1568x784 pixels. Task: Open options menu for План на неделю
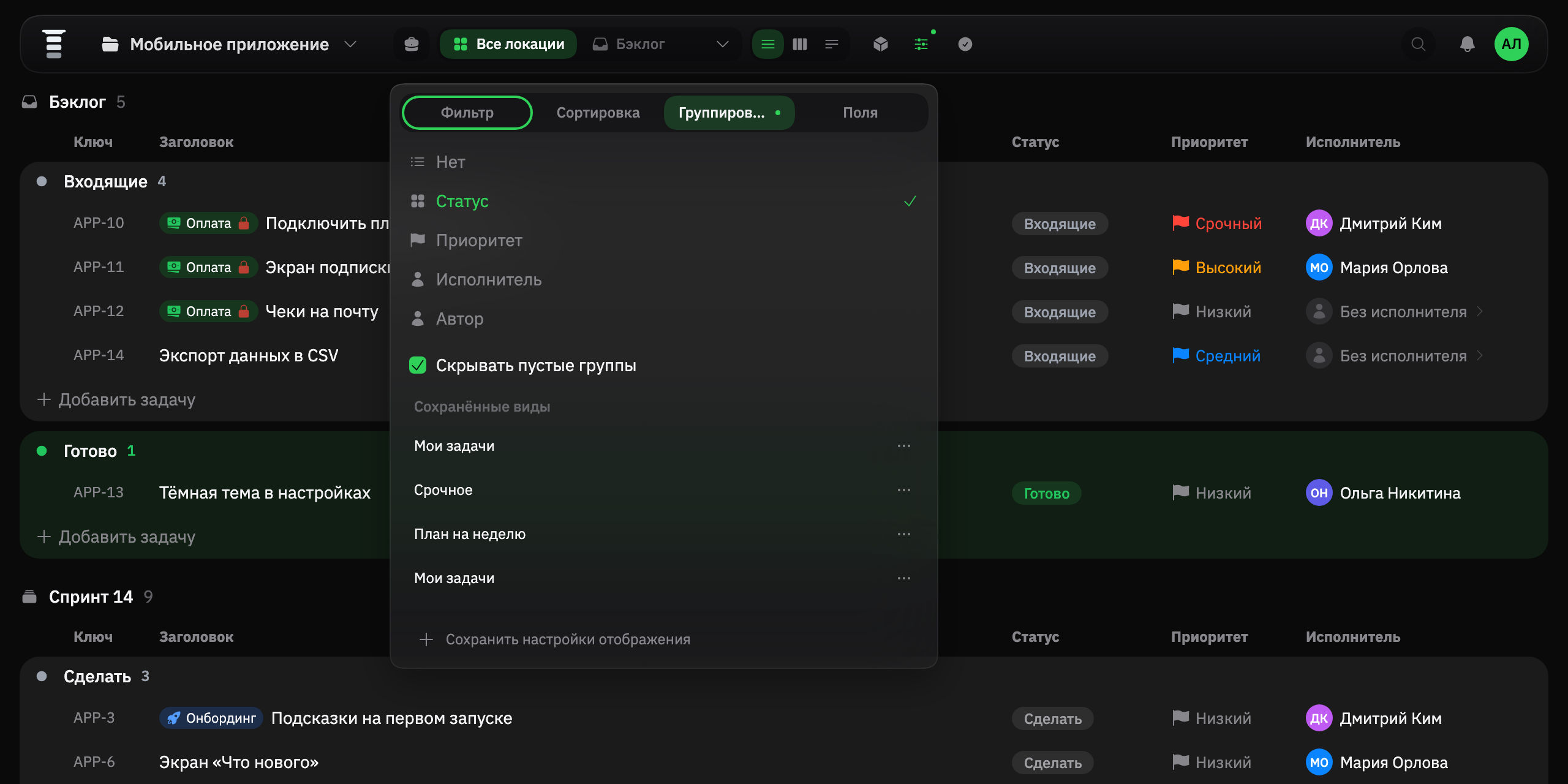(904, 534)
